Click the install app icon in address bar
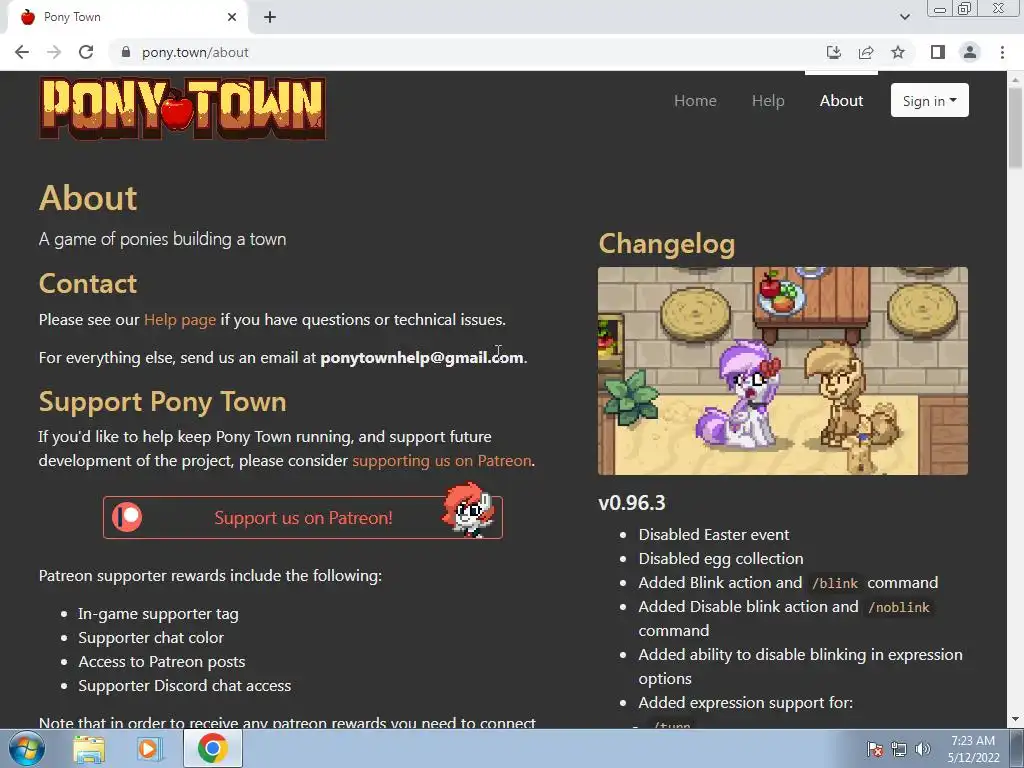The width and height of the screenshot is (1024, 768). (x=833, y=52)
